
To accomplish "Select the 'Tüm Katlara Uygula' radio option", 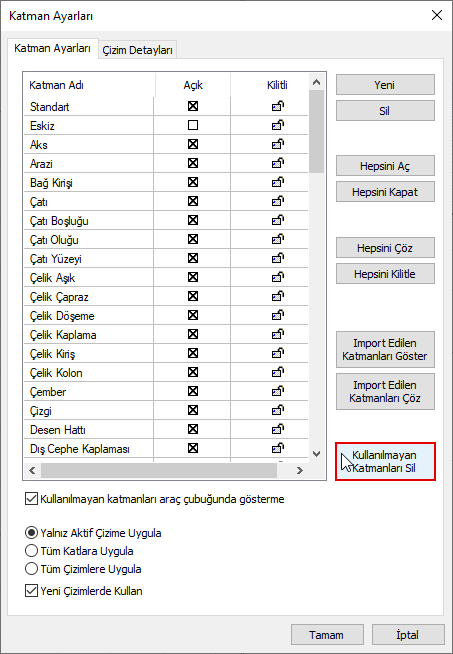I will [x=31, y=551].
